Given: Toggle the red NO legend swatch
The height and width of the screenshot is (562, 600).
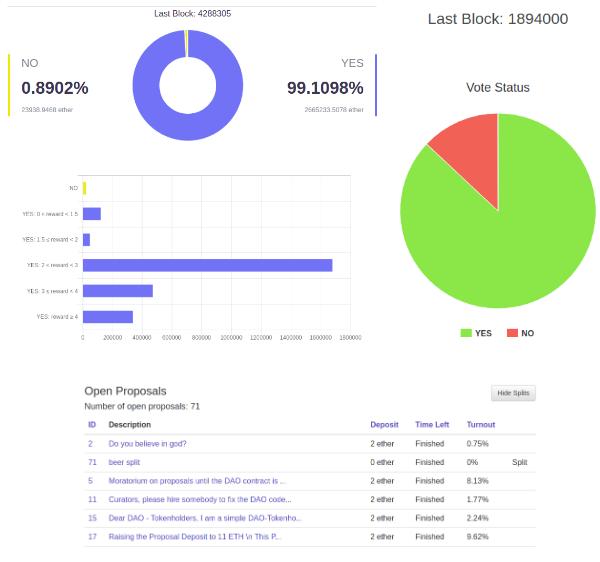Looking at the screenshot, I should [x=513, y=333].
